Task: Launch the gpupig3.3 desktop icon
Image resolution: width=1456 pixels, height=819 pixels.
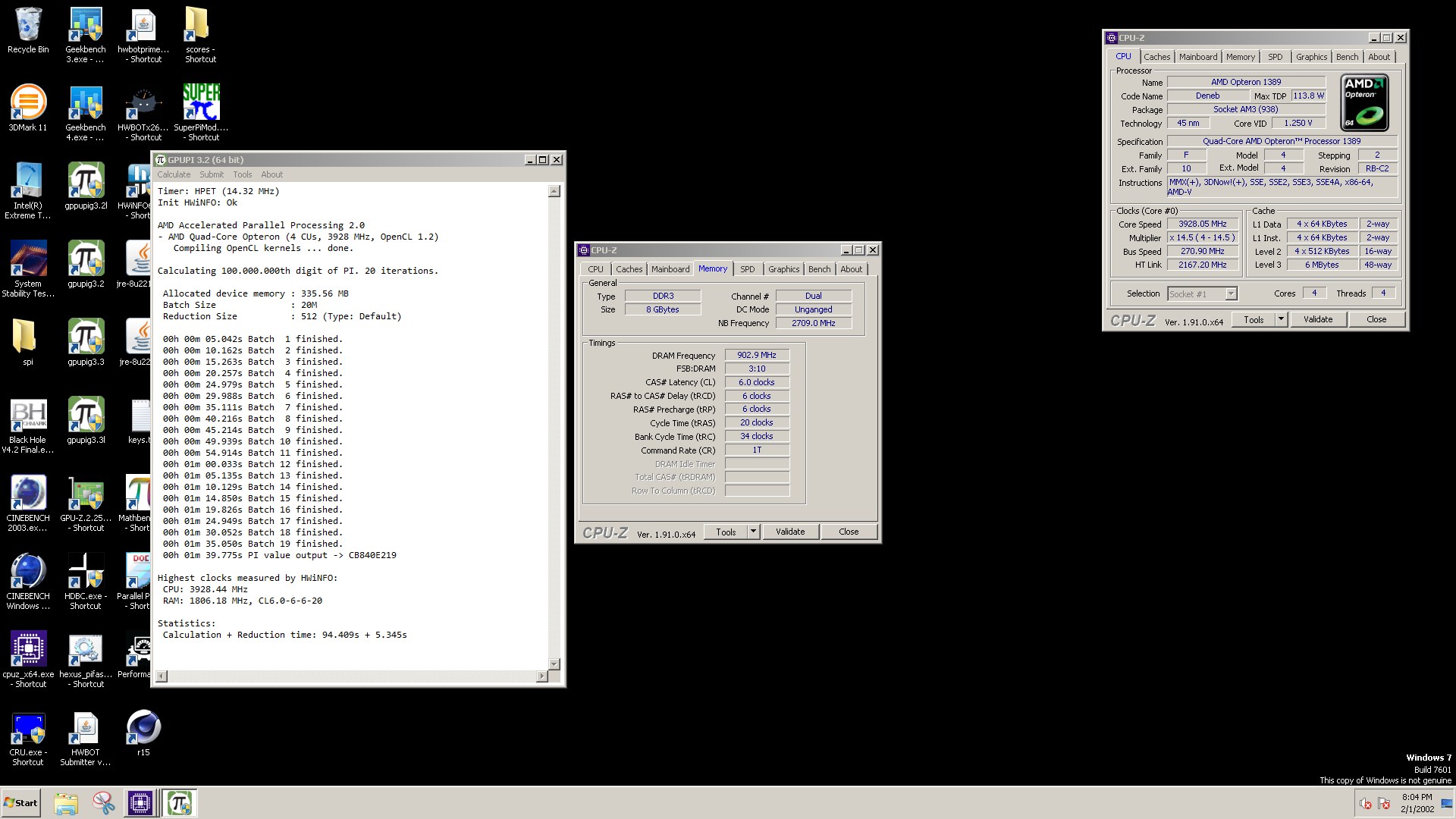Action: click(x=86, y=343)
